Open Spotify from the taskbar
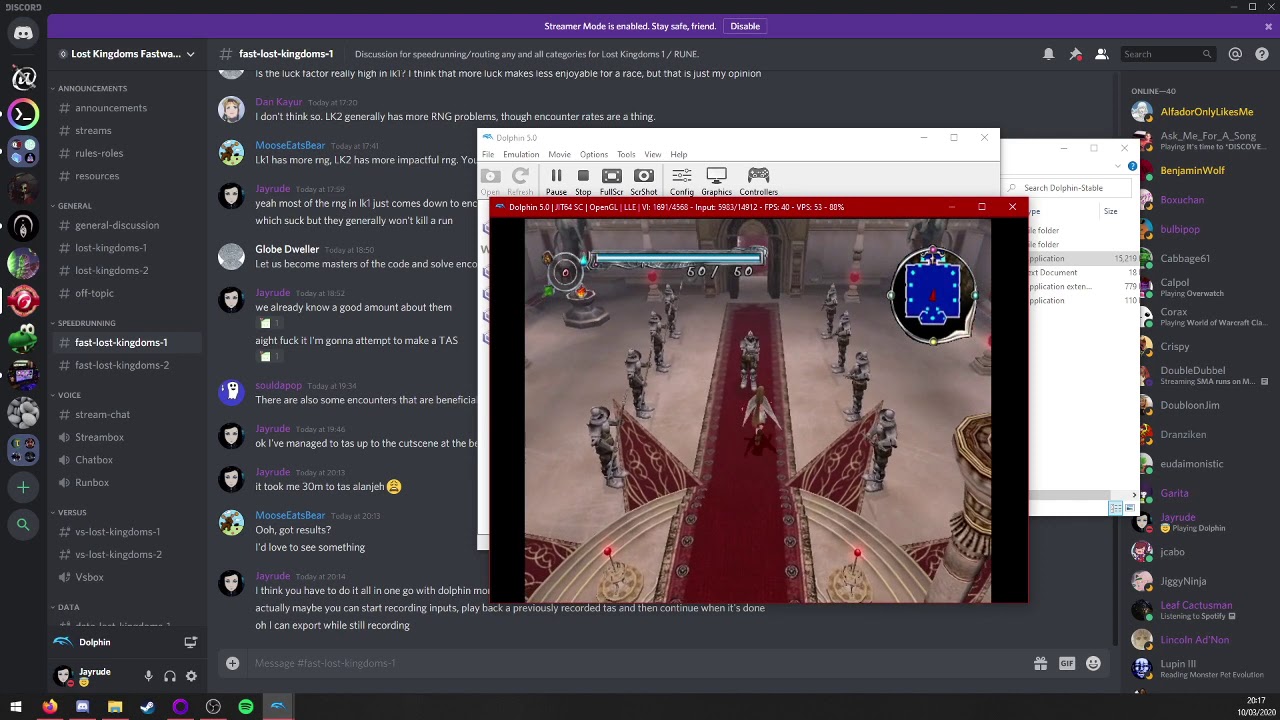This screenshot has width=1280, height=720. point(246,707)
